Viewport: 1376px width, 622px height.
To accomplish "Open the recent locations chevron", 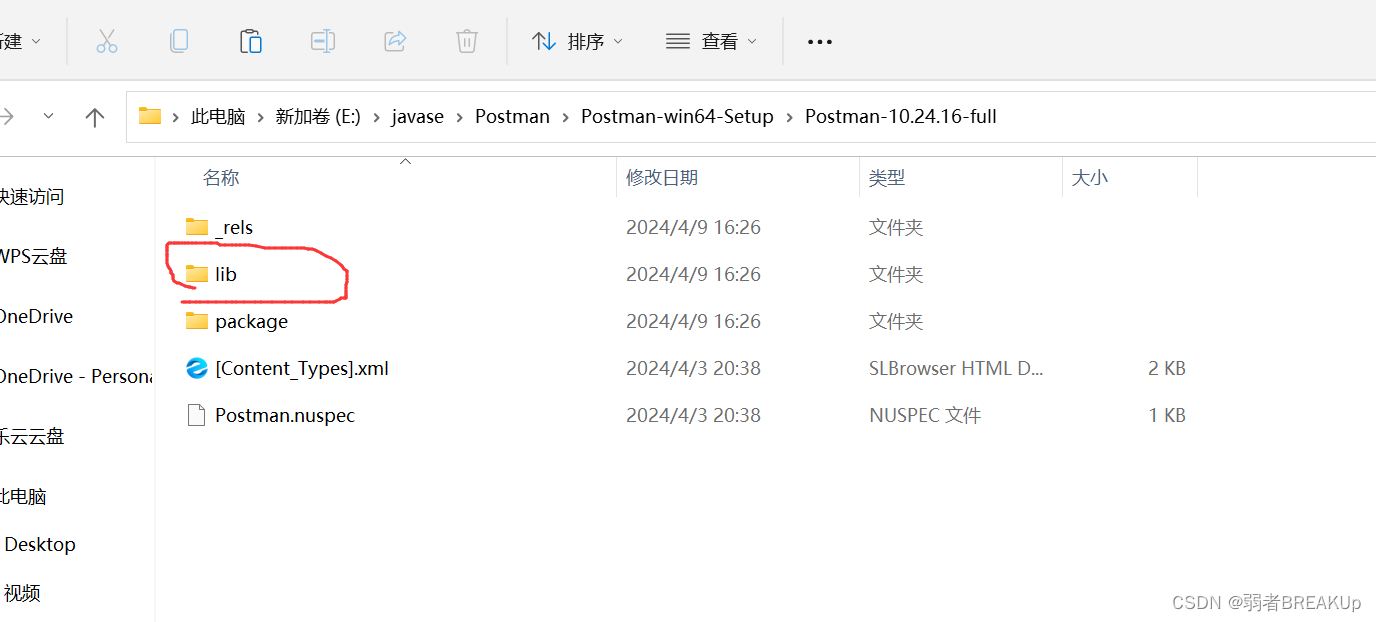I will (48, 117).
